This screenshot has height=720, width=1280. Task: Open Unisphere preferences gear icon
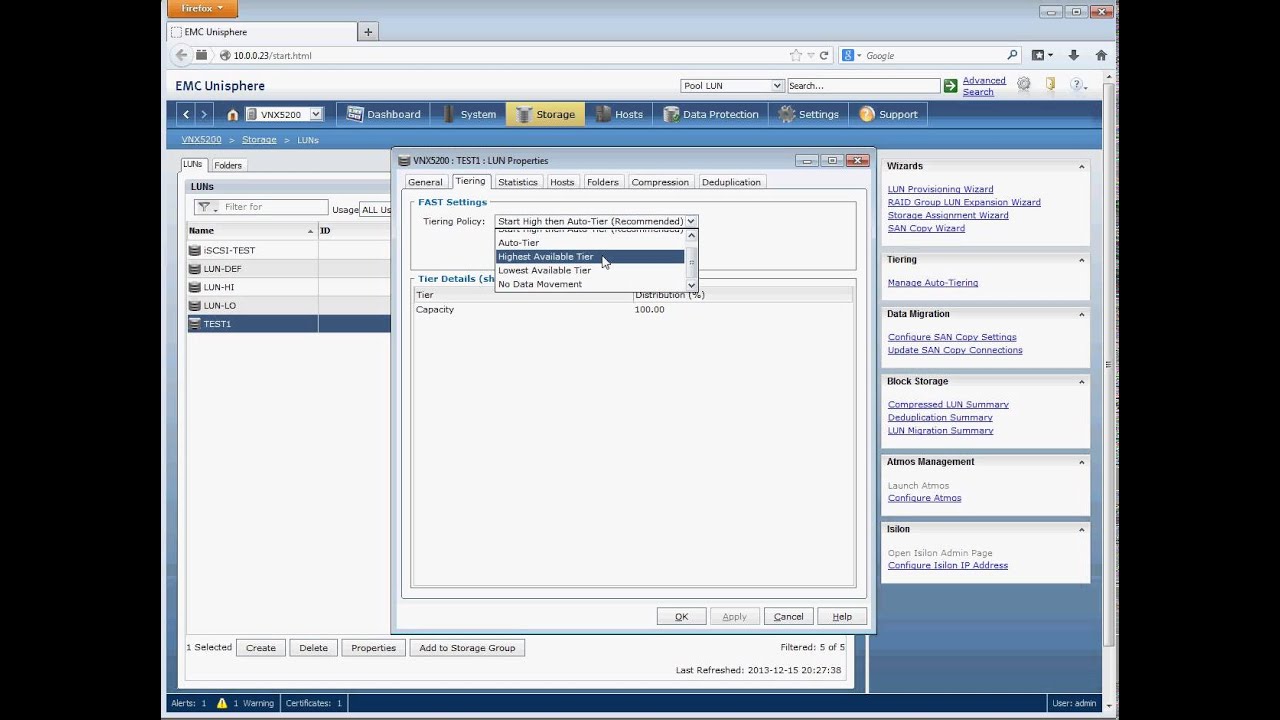(1024, 86)
